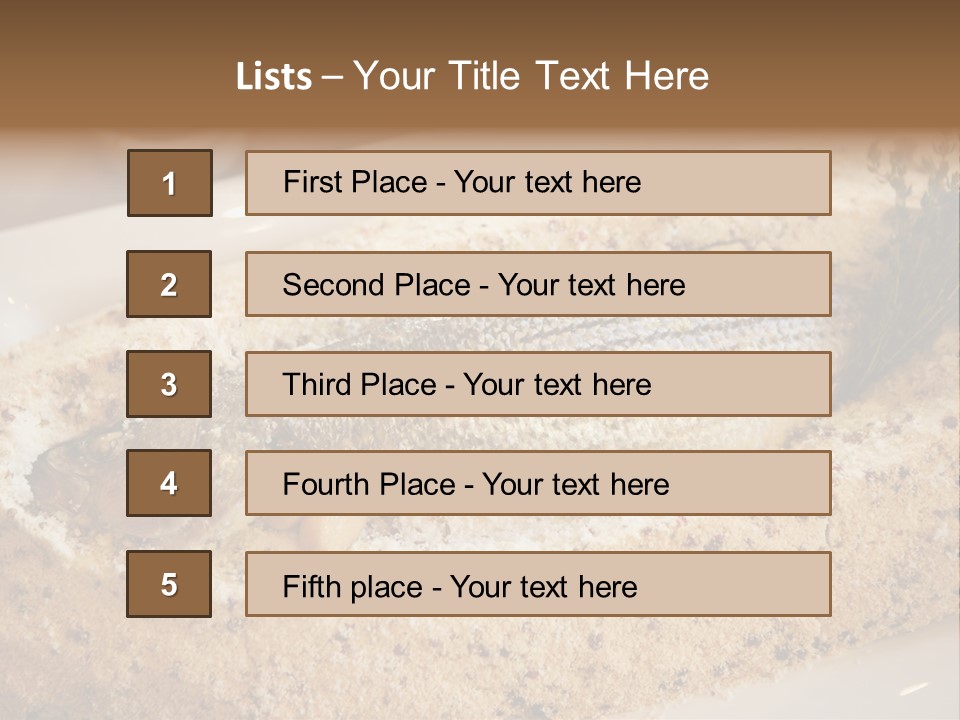Click the words 'Fifth place' in bar
Screen dimensions: 960x720
pyautogui.click(x=353, y=587)
